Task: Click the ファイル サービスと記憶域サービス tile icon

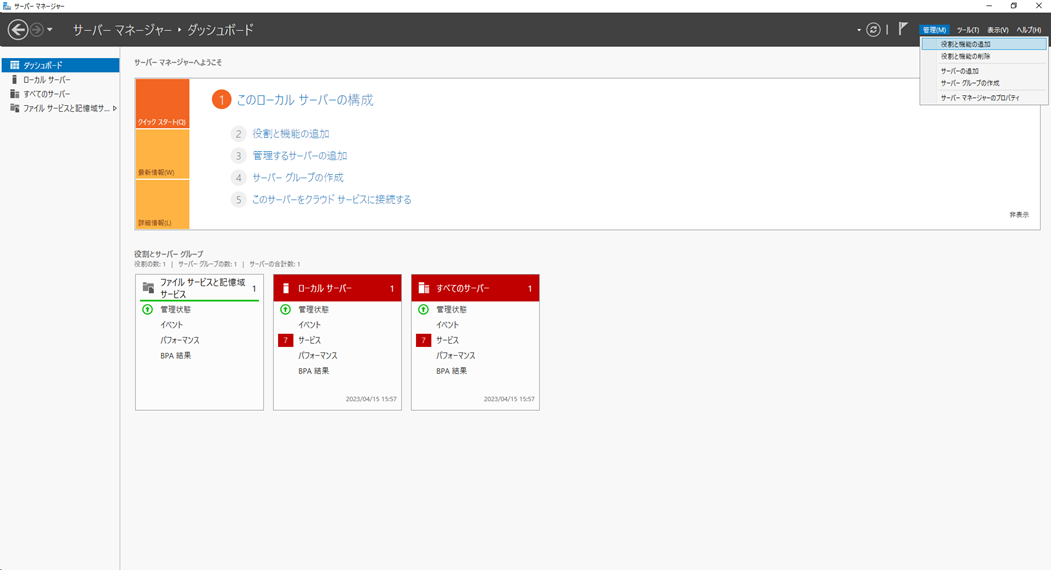Action: pyautogui.click(x=148, y=288)
